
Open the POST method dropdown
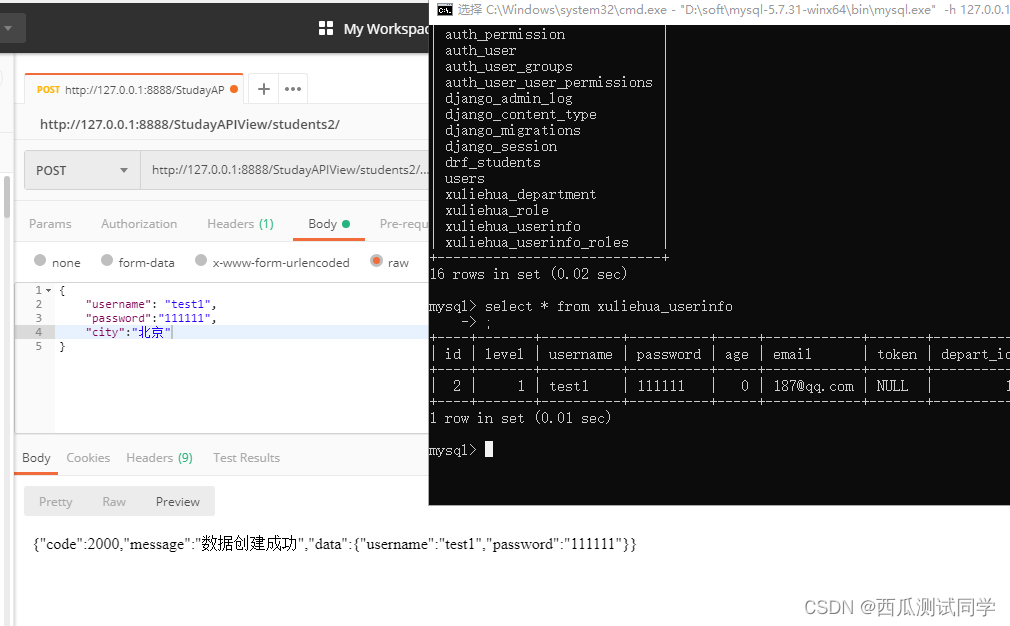[80, 170]
